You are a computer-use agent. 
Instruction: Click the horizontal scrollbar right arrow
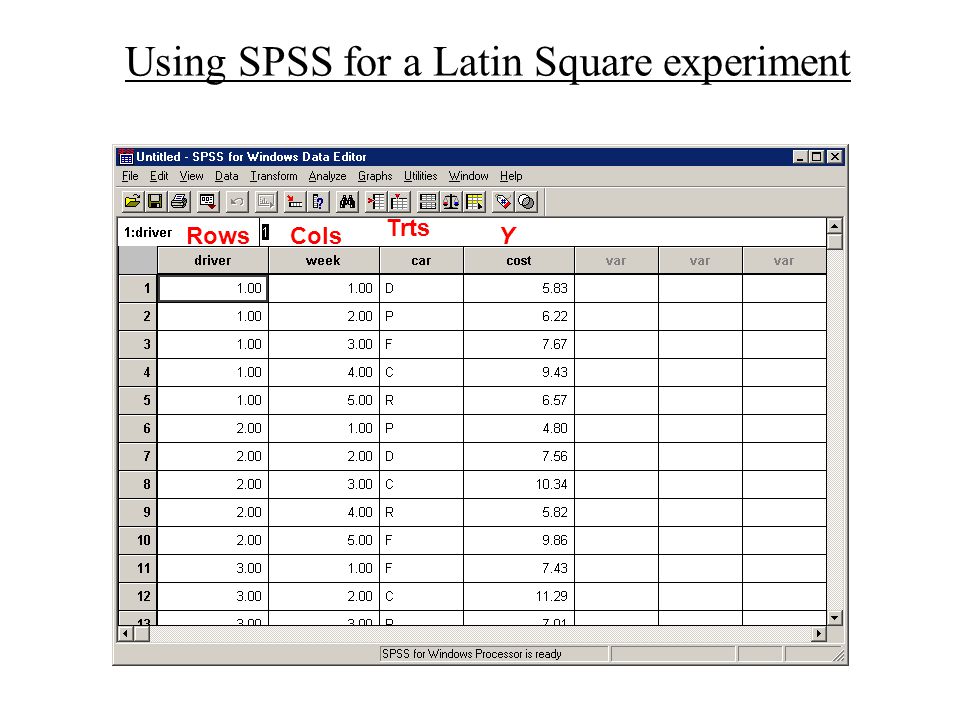click(x=819, y=633)
